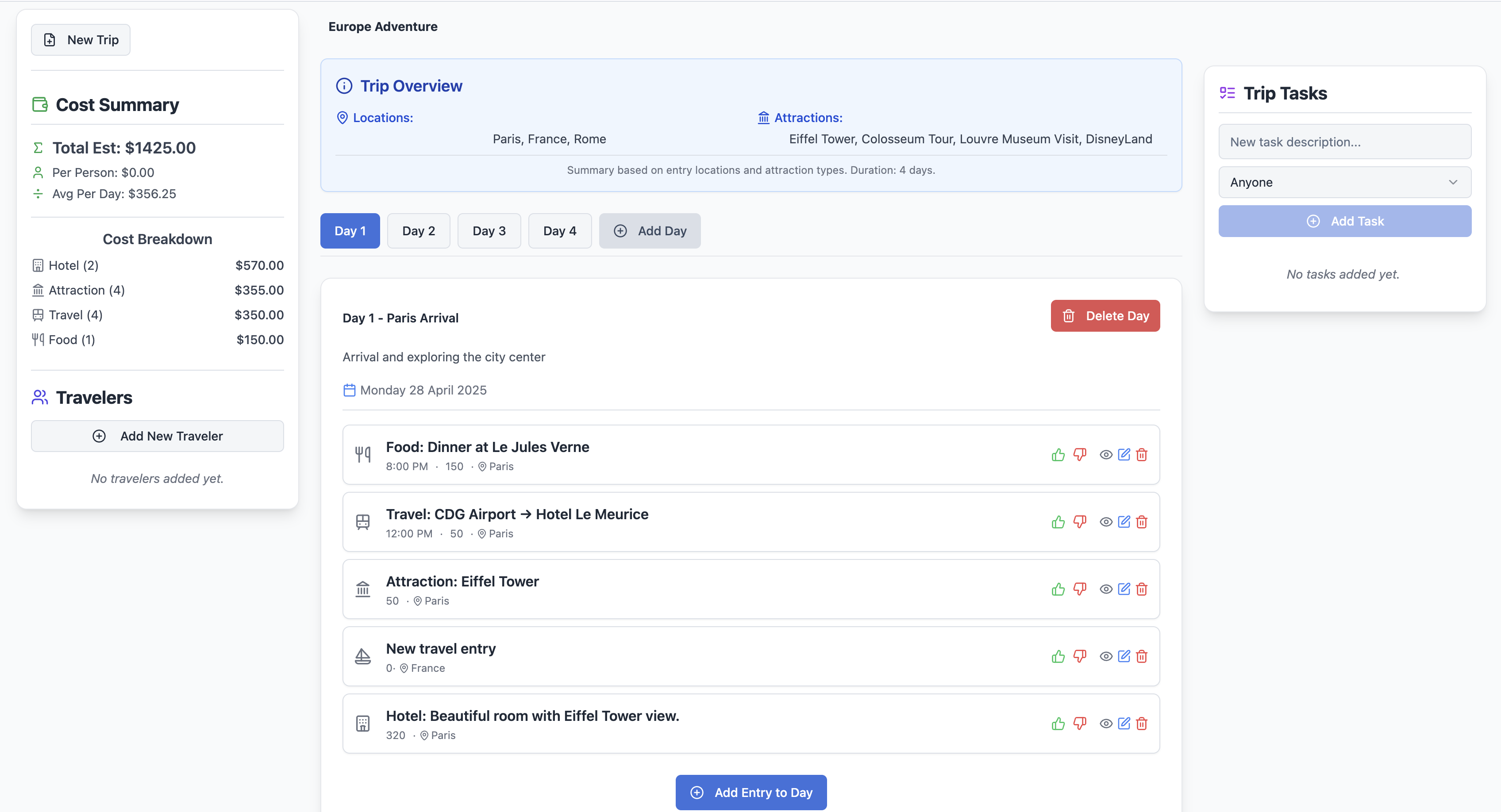Edit the Hotel Beautiful room entry
Screen dimensions: 1501x812
[x=1124, y=724]
